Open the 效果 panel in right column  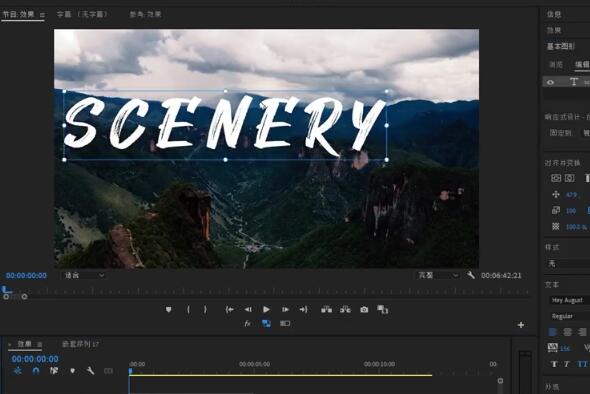tap(554, 30)
